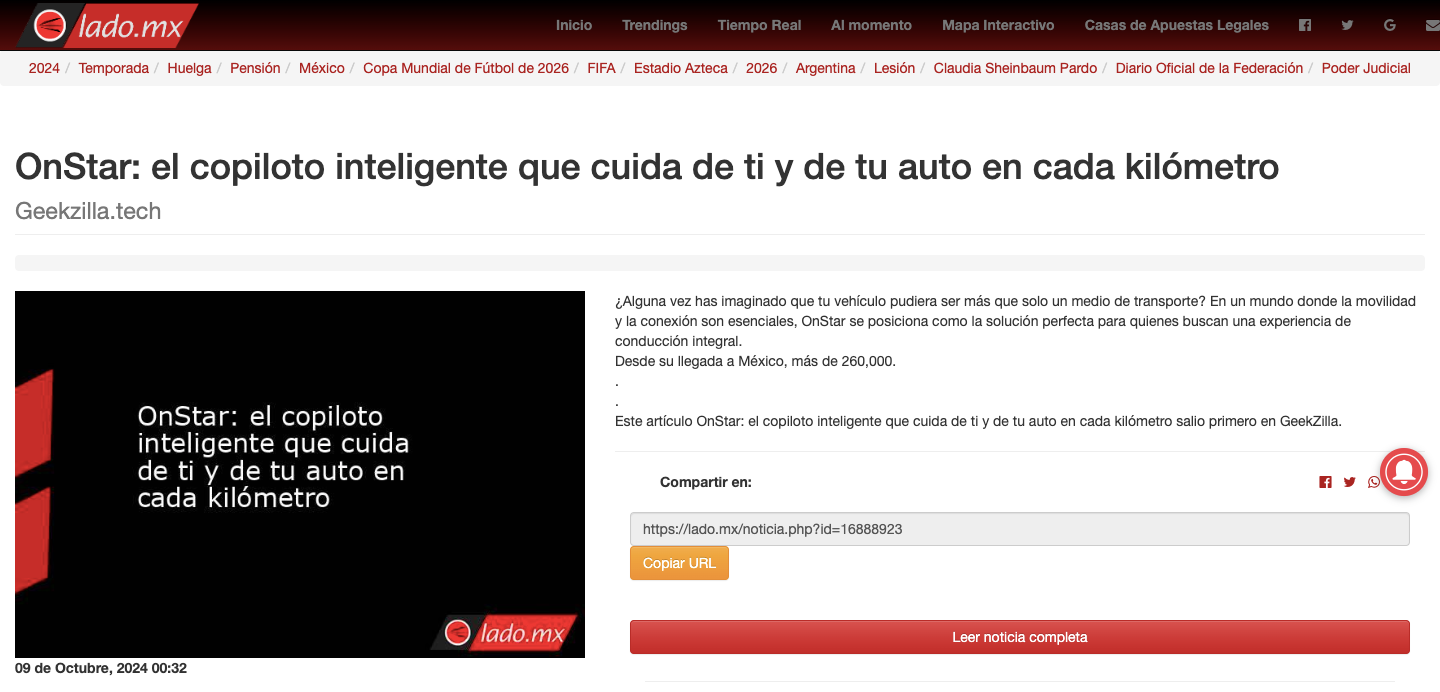Click the OnStar article headline
1440x692 pixels.
(647, 167)
